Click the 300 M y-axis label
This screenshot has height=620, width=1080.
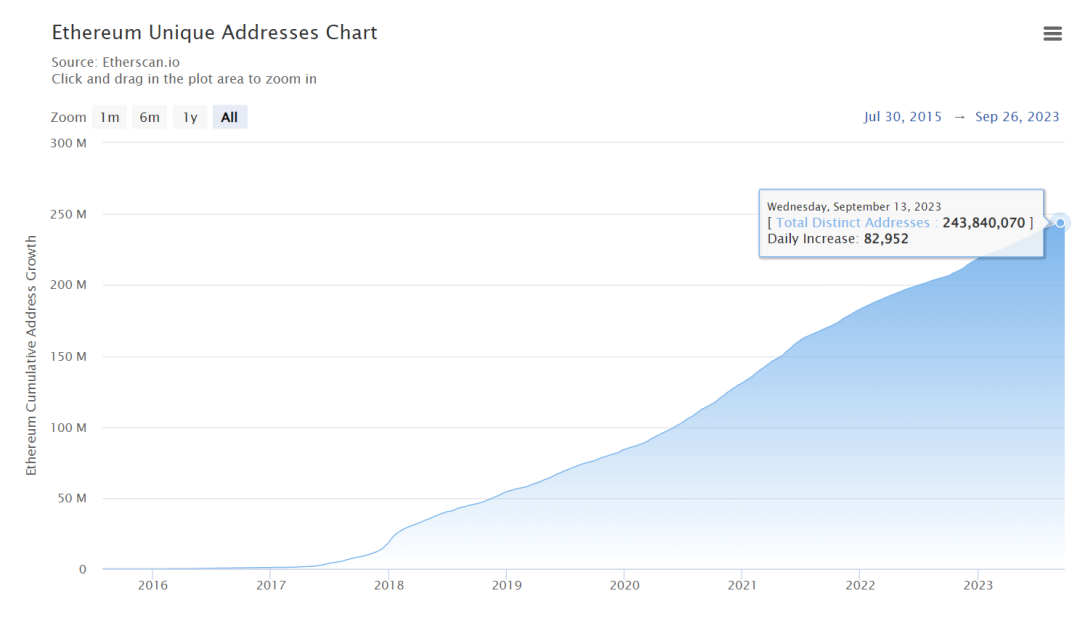69,143
